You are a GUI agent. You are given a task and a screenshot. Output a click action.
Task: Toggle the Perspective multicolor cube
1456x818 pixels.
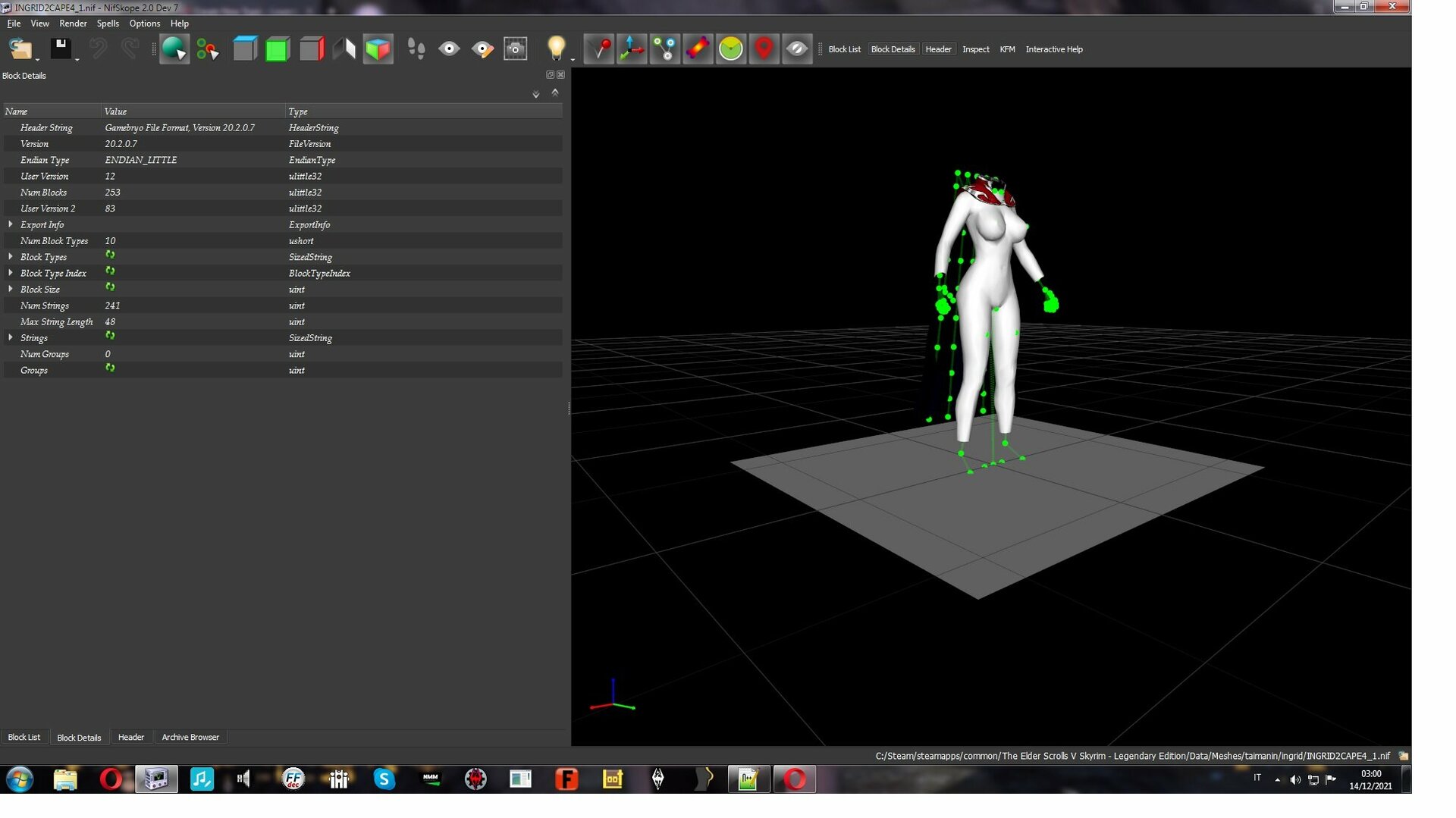(x=378, y=49)
